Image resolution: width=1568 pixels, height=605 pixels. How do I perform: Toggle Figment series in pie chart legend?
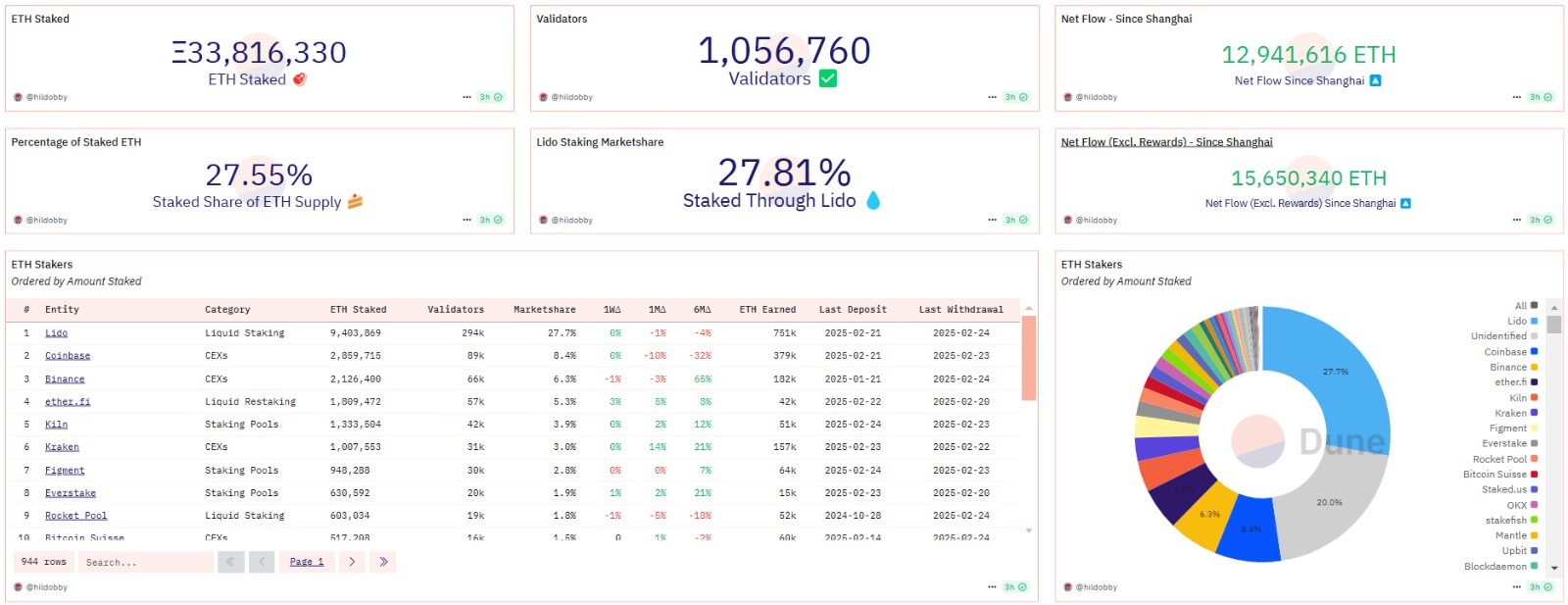1513,428
